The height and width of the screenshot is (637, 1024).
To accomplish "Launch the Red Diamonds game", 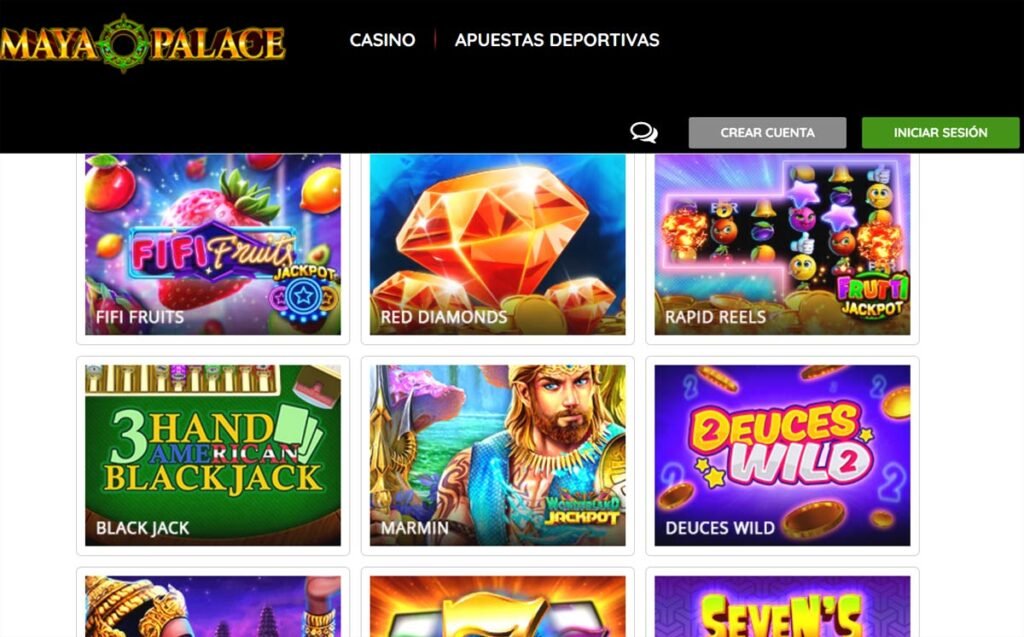I will pos(498,244).
